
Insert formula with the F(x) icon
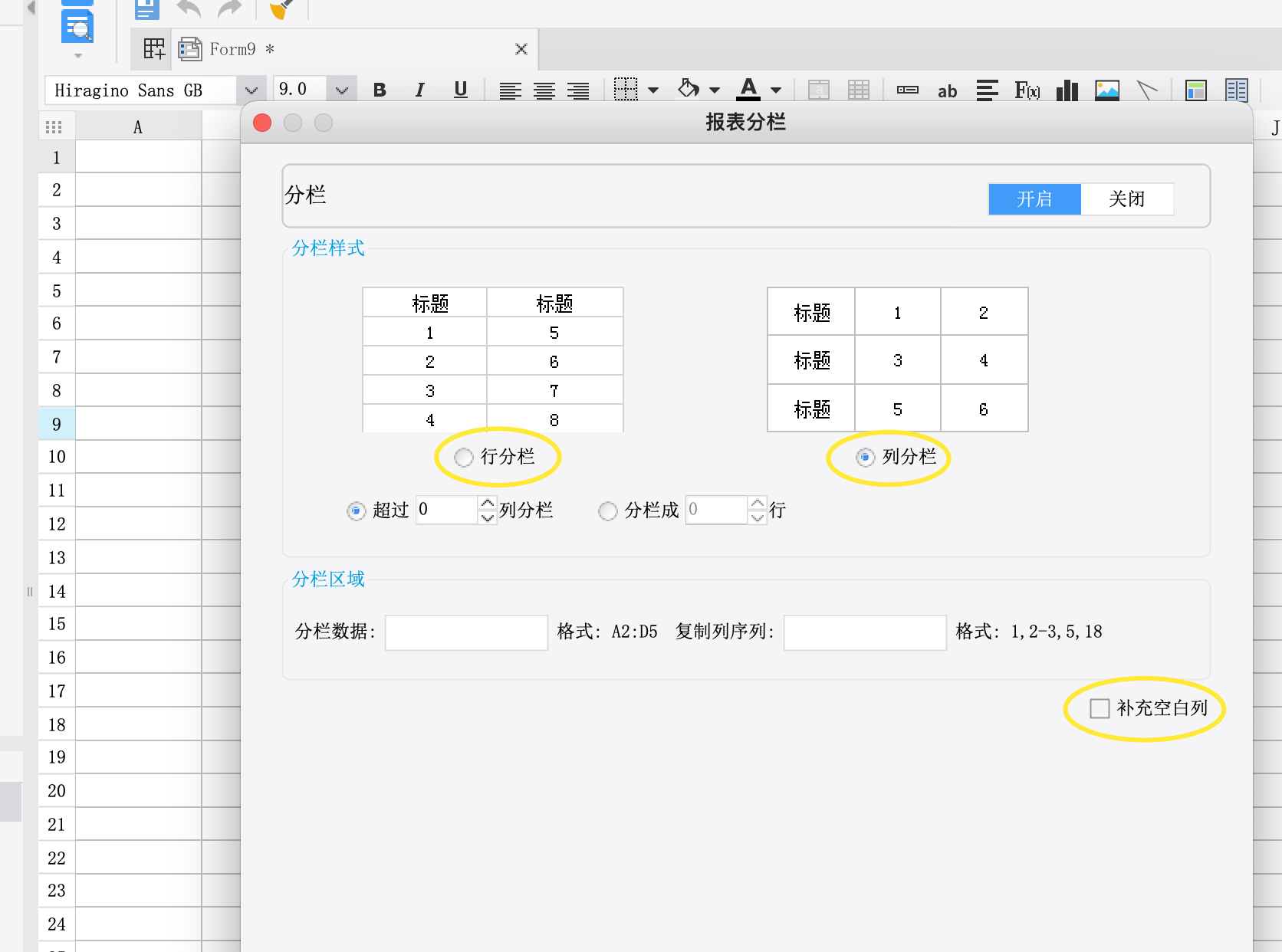tap(1027, 90)
